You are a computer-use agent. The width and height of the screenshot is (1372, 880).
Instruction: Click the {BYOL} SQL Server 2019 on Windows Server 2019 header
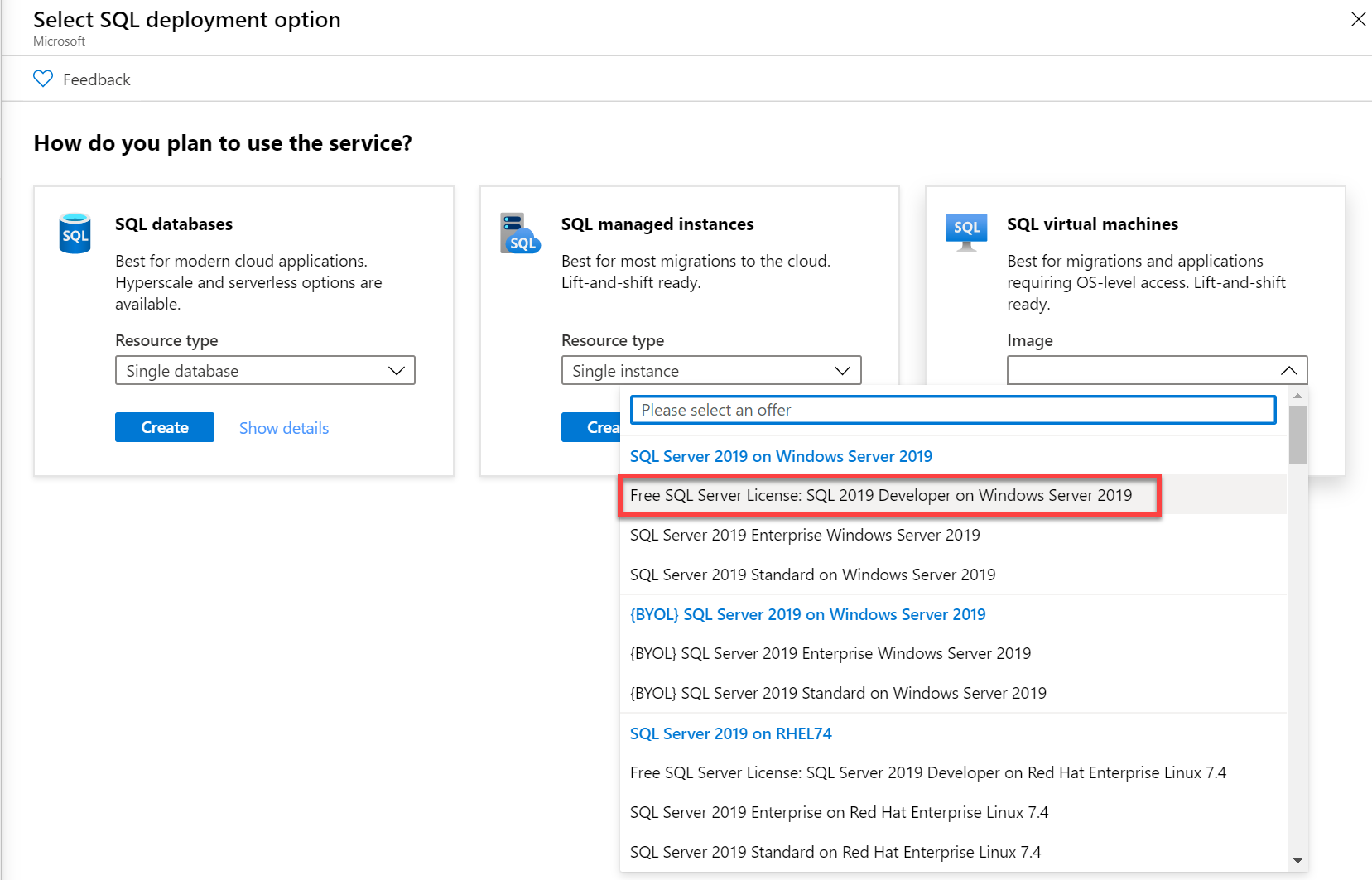807,614
